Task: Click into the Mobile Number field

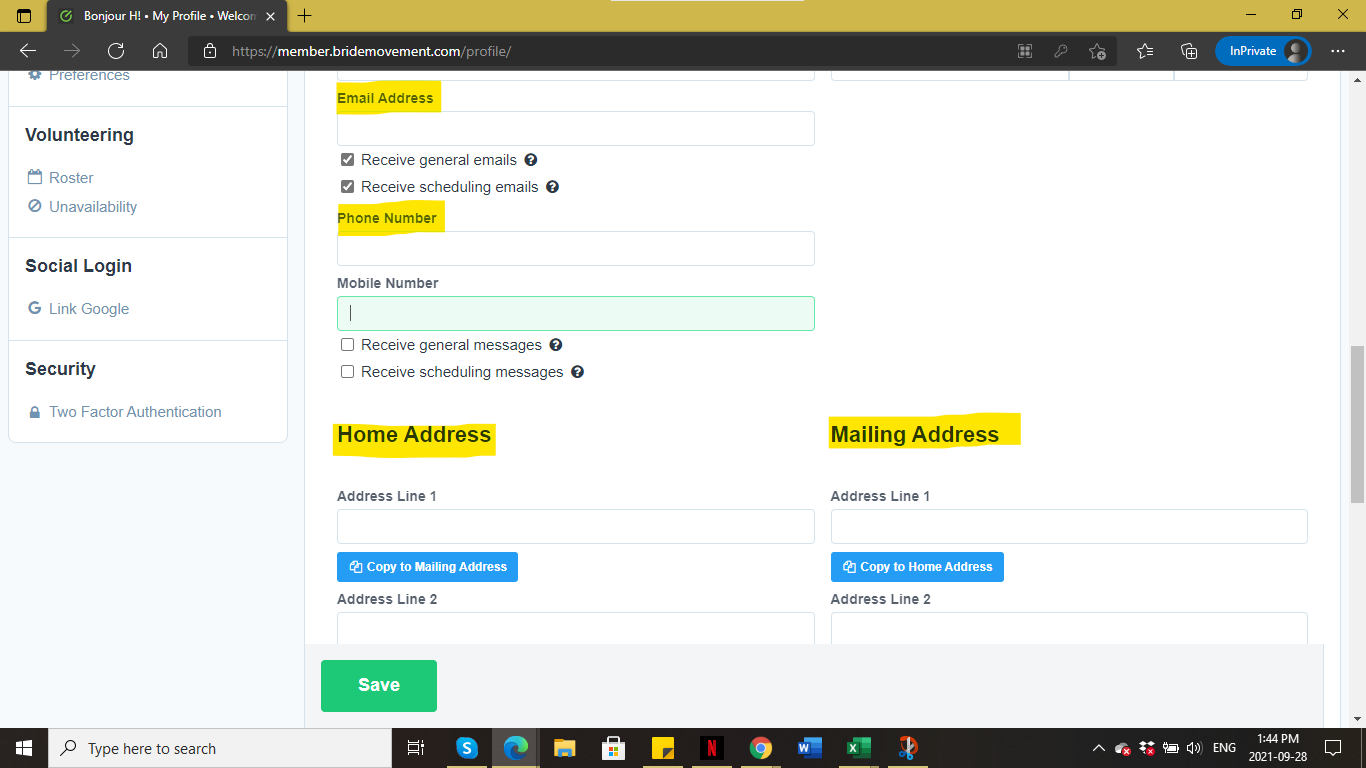Action: [576, 313]
